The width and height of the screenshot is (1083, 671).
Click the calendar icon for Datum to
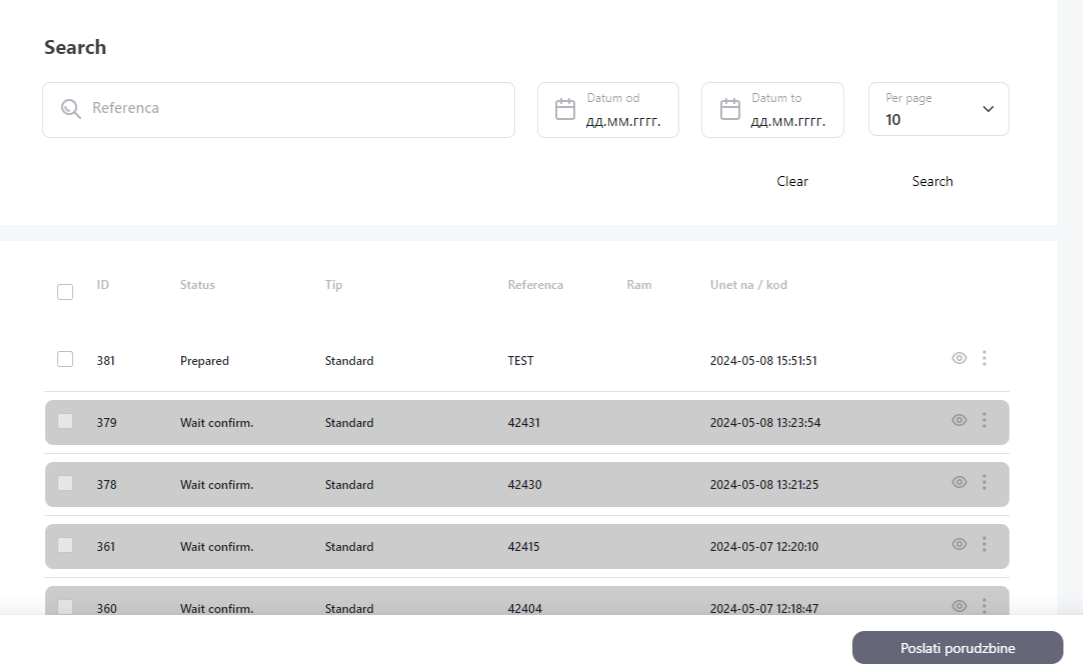730,109
